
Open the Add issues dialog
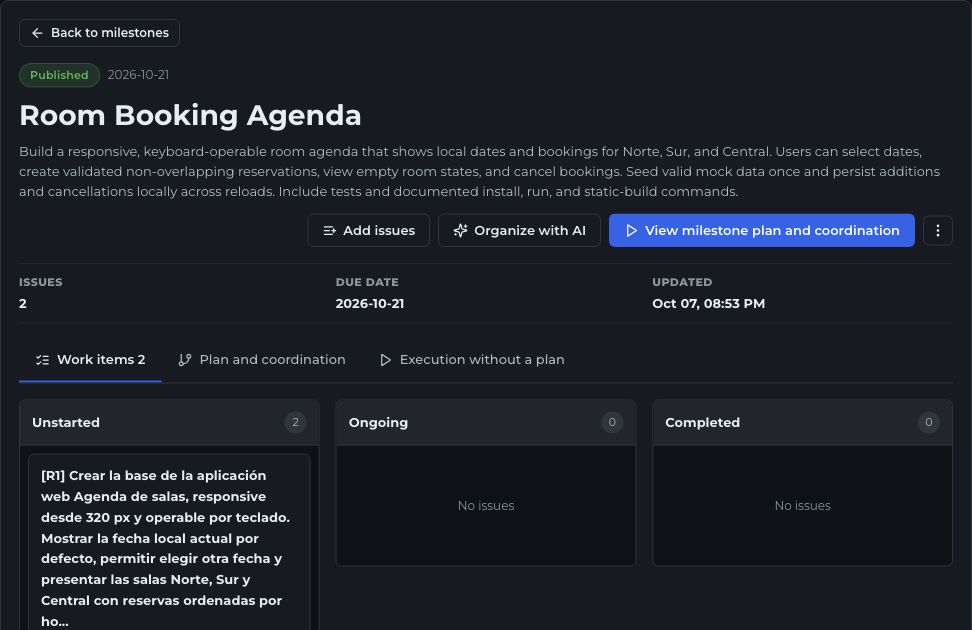tap(368, 230)
